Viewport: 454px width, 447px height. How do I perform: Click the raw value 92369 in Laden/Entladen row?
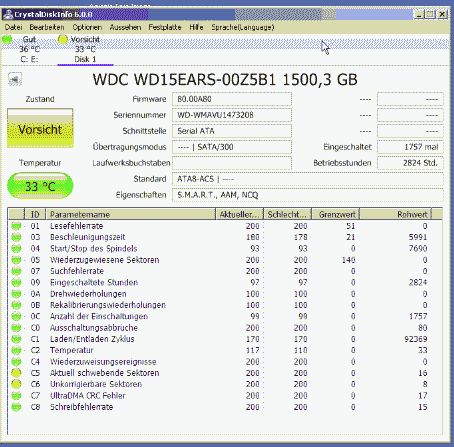point(416,339)
